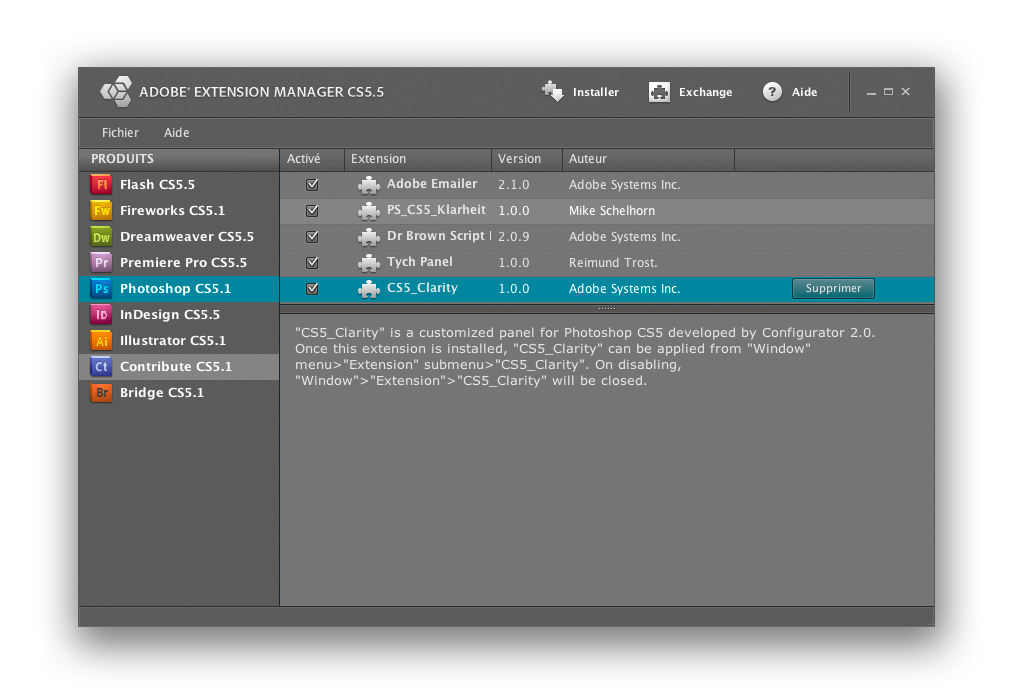Disable the Adobe Emailer extension checkbox
The width and height of the screenshot is (1020, 700).
(x=312, y=185)
